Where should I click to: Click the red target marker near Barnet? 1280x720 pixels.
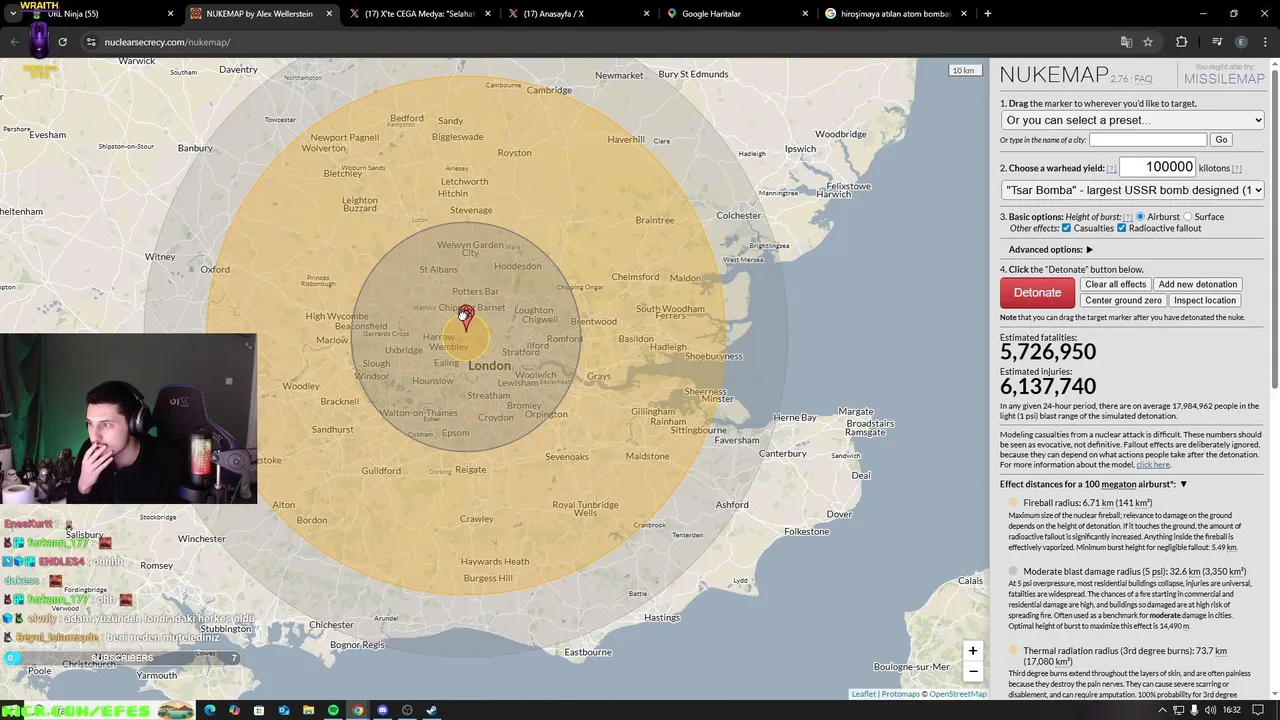tap(465, 318)
